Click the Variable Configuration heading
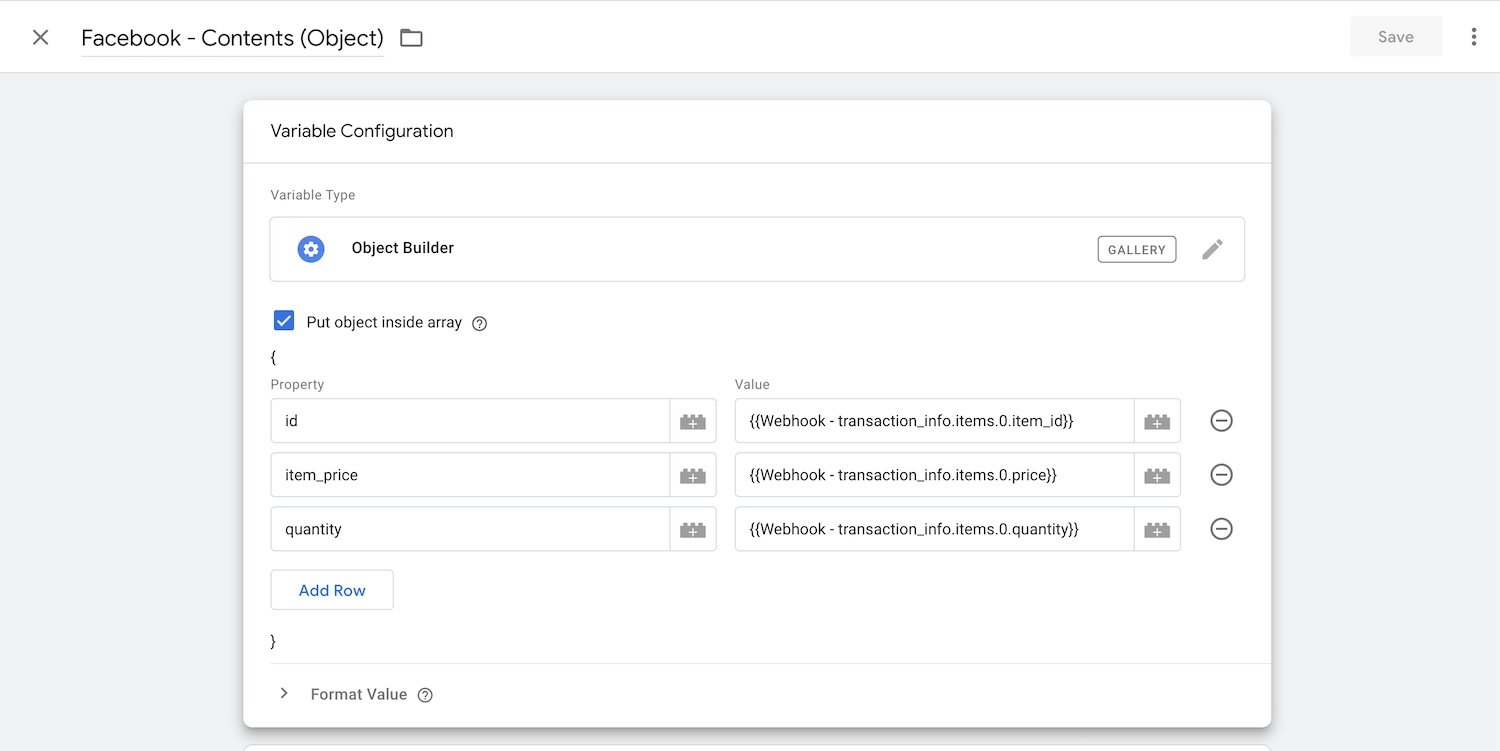The width and height of the screenshot is (1500, 751). coord(362,131)
